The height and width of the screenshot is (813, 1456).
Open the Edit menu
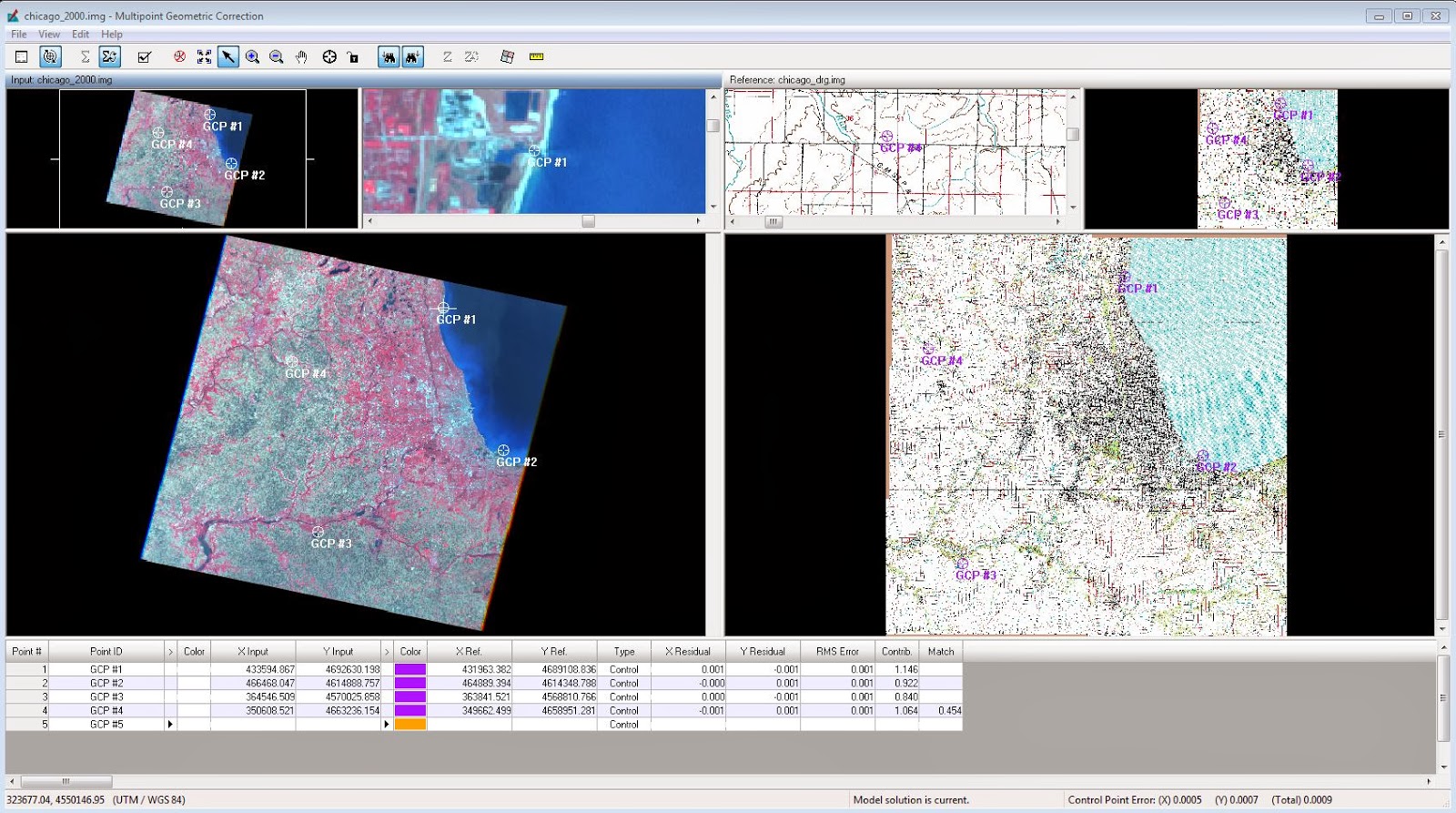point(80,34)
